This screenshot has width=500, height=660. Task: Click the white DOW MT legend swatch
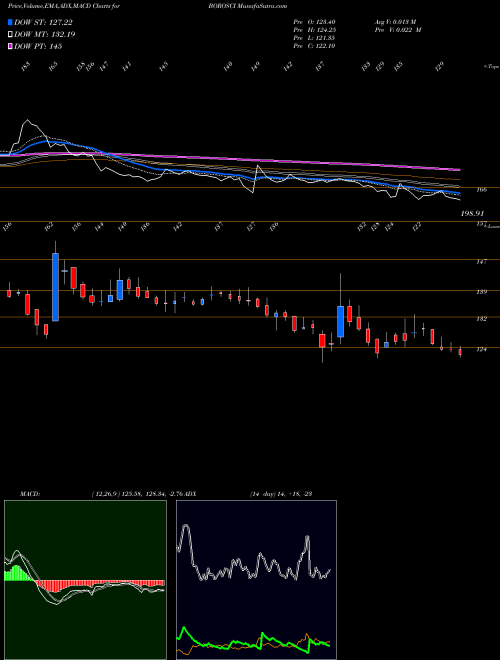point(11,35)
